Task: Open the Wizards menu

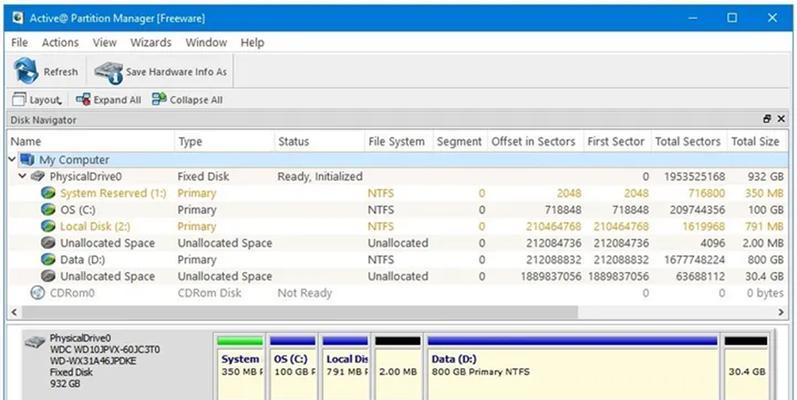Action: click(x=150, y=43)
